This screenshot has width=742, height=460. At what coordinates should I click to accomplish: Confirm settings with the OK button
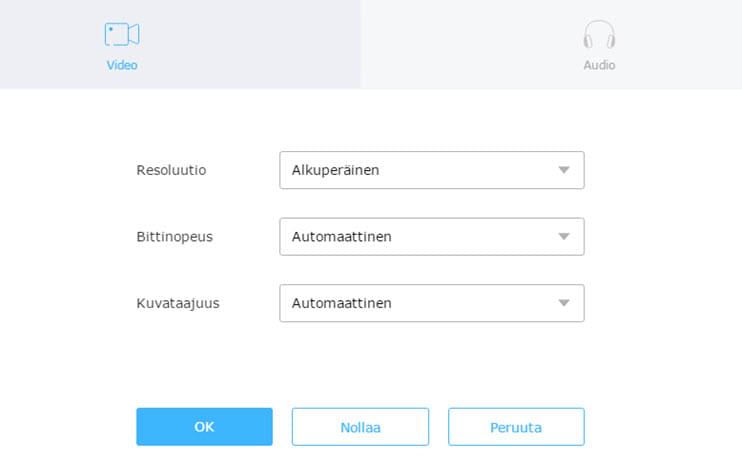pyautogui.click(x=204, y=427)
